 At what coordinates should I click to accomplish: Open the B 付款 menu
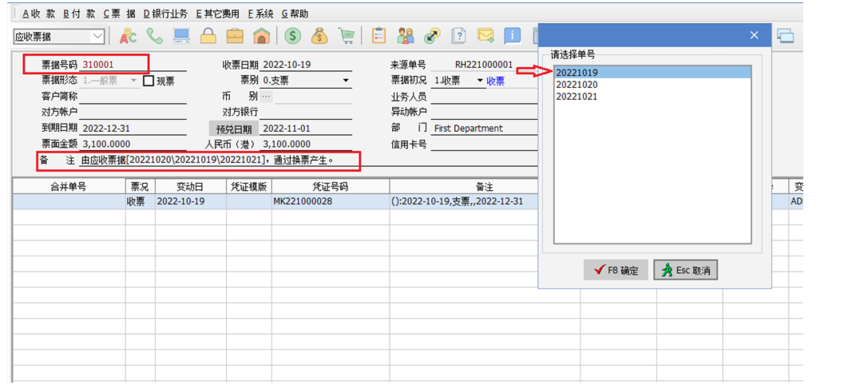point(79,14)
